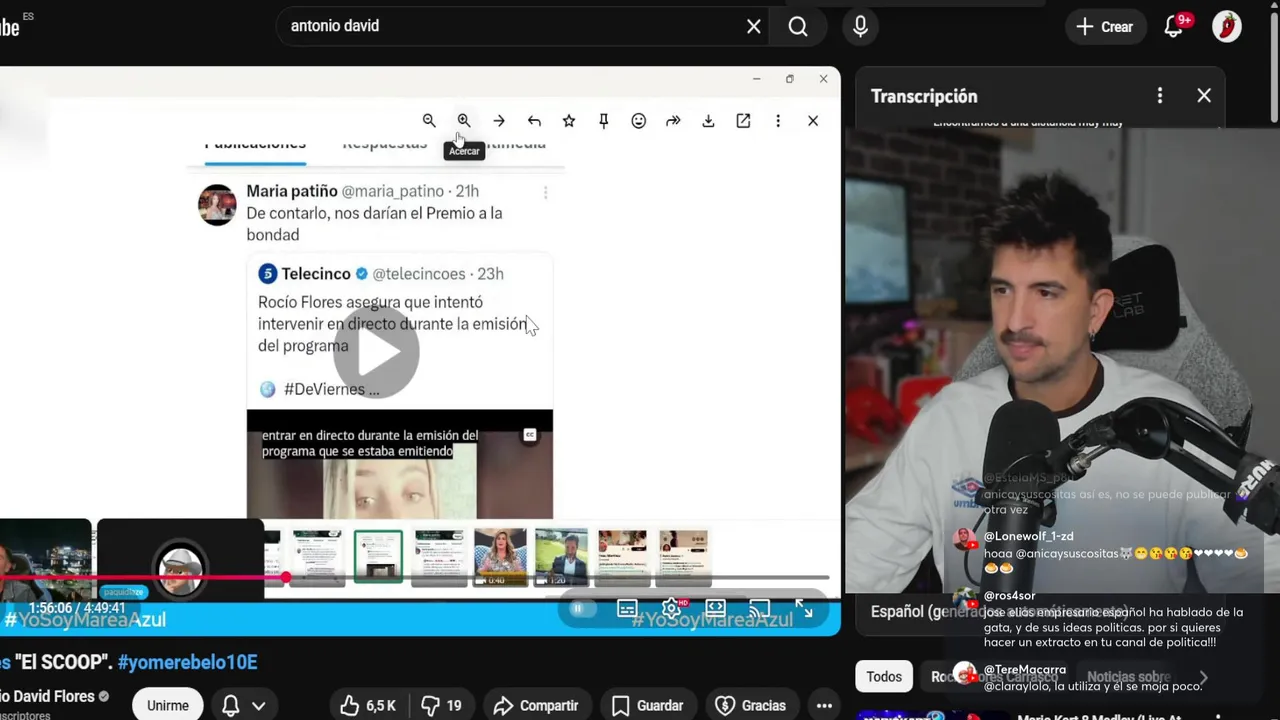Open the Crear upload menu
The width and height of the screenshot is (1280, 720).
1105,27
